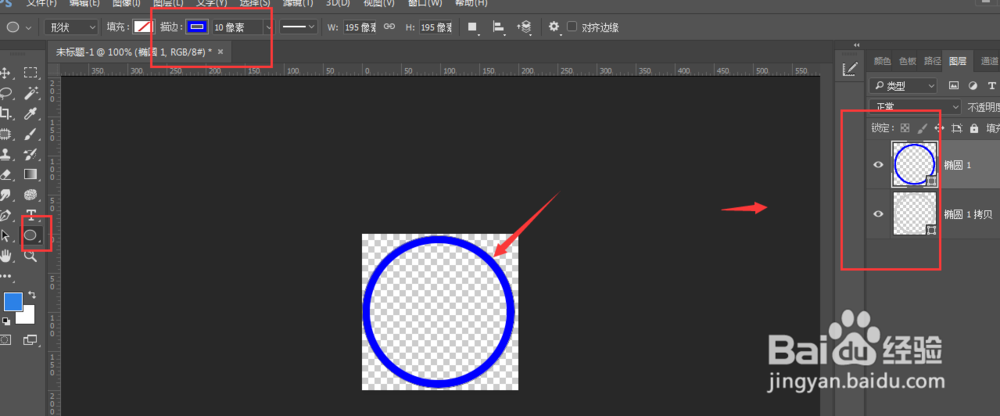
Task: Reset to default black and white colors
Action: (6, 321)
